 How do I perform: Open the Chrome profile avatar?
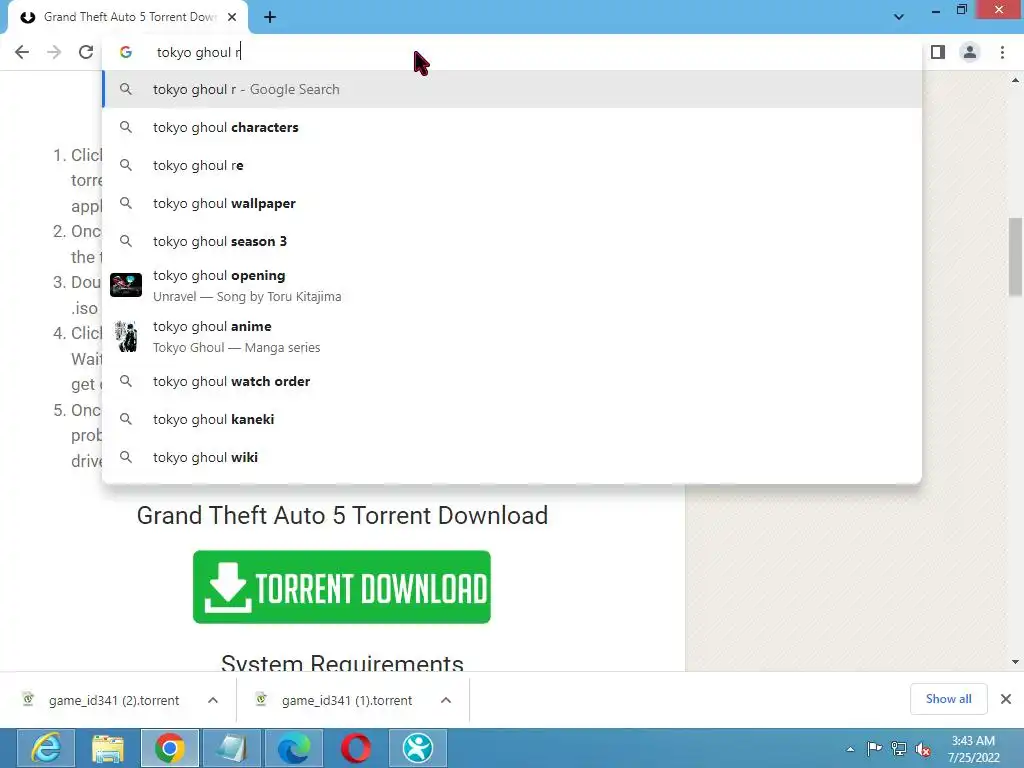point(970,52)
